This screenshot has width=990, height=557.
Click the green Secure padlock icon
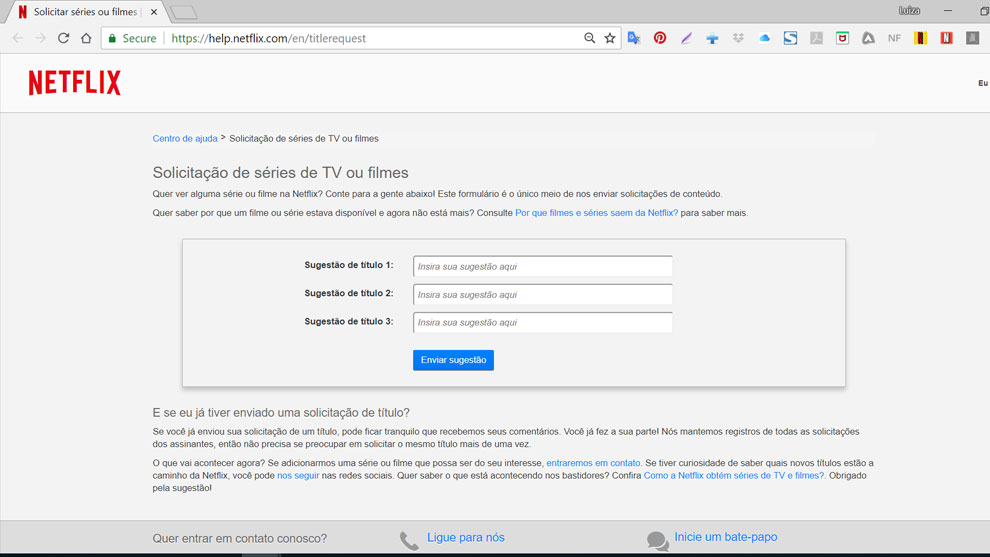[112, 39]
